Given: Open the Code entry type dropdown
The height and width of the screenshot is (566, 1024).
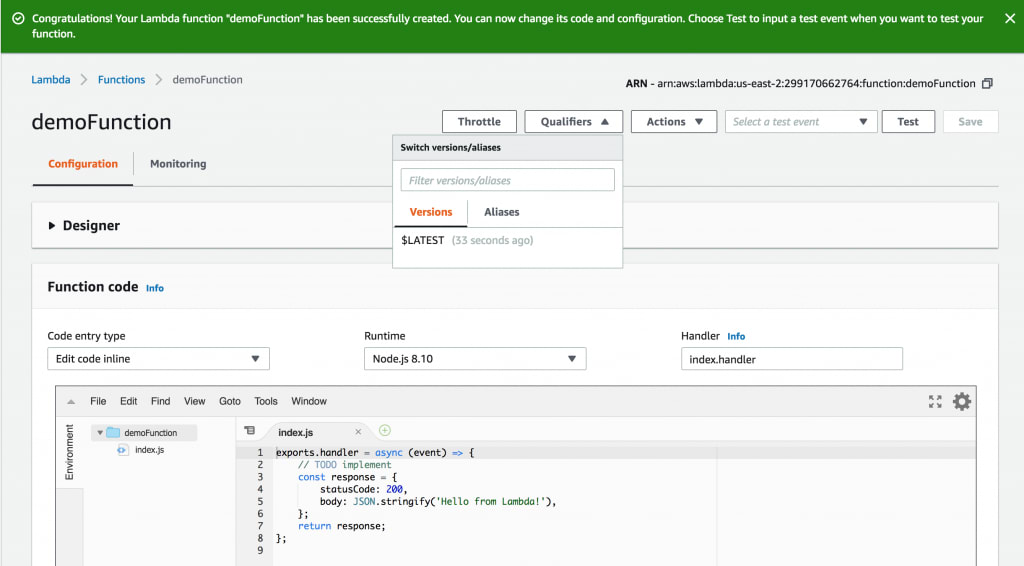Looking at the screenshot, I should pyautogui.click(x=158, y=358).
